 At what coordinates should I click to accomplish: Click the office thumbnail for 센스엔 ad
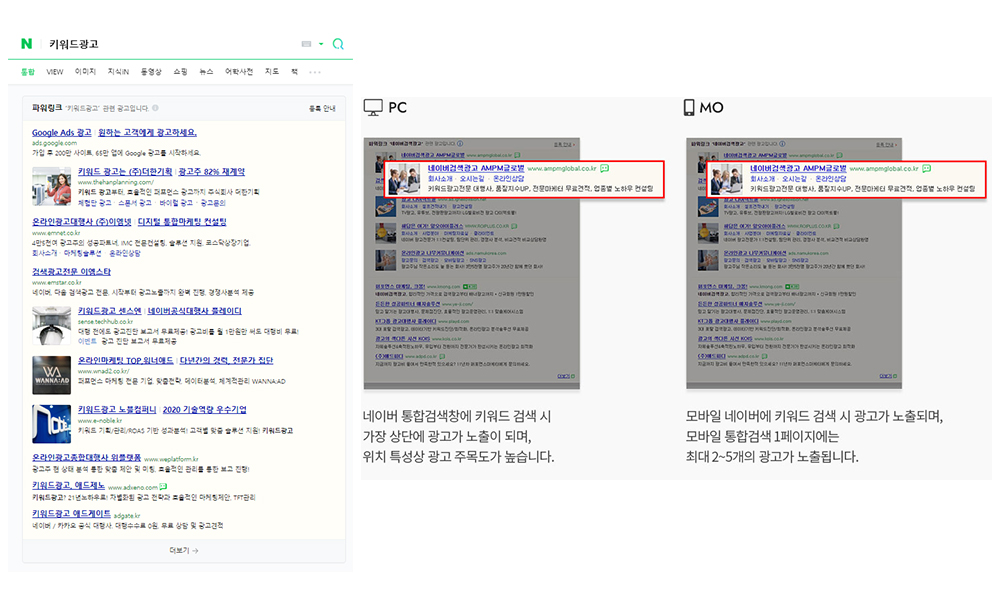[52, 325]
